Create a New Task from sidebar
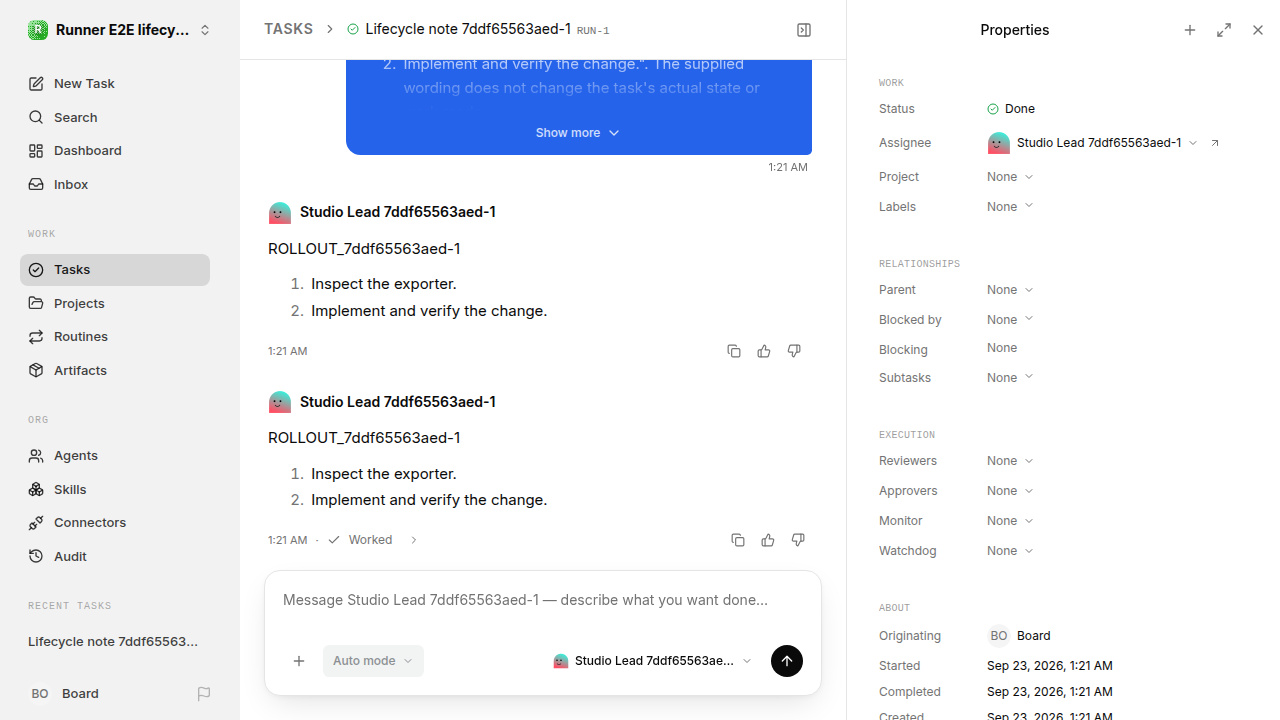 115,83
